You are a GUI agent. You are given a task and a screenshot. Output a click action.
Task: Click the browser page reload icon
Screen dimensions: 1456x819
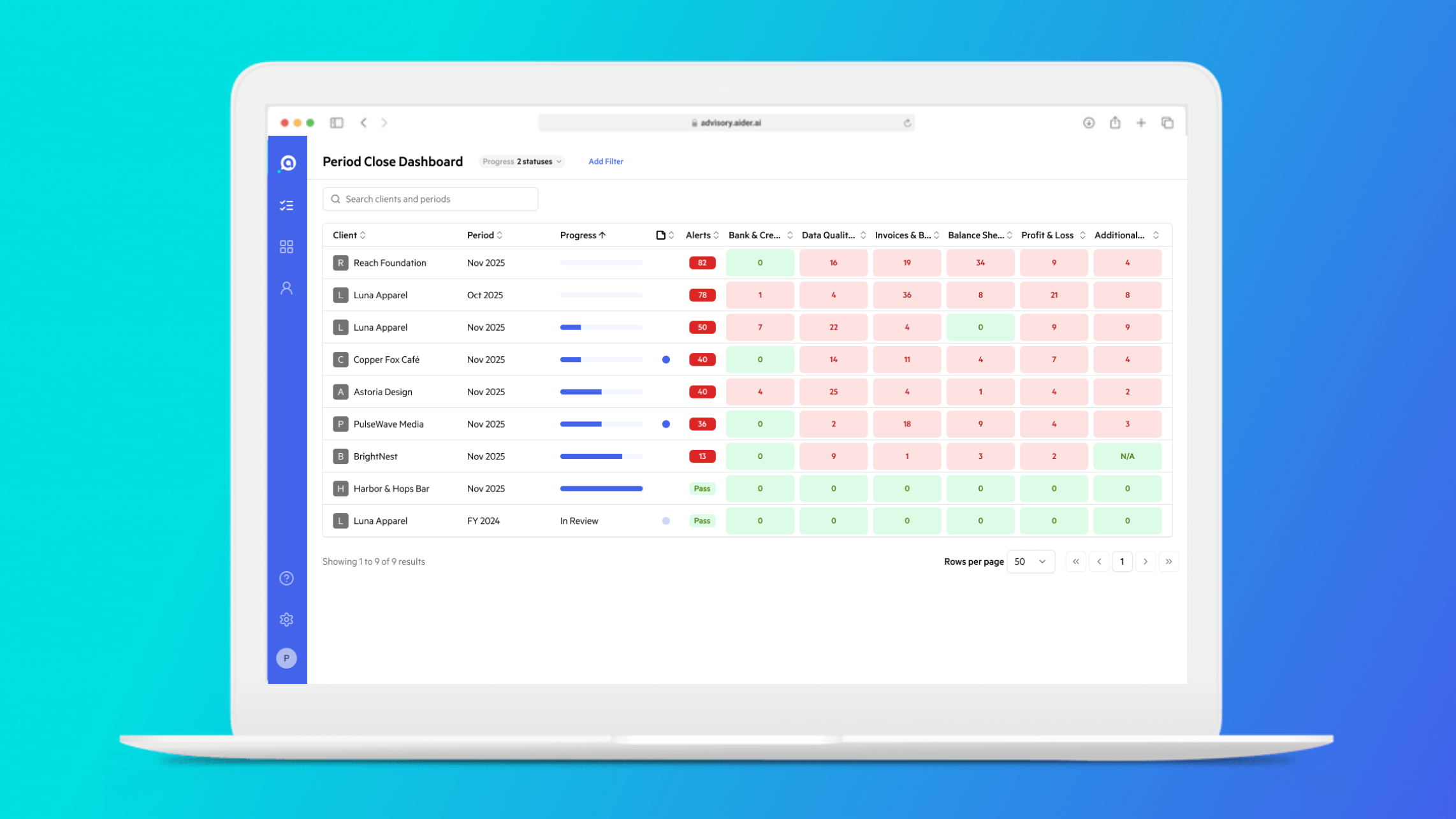coord(907,123)
